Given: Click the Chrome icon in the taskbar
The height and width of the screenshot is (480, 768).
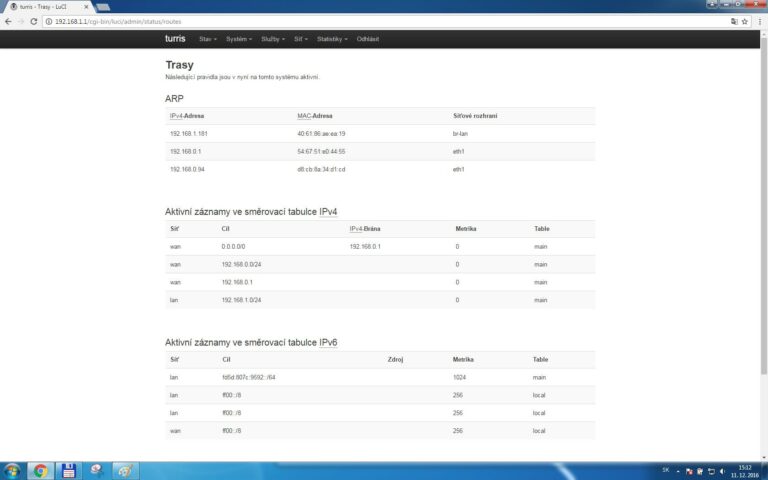Looking at the screenshot, I should 41,471.
